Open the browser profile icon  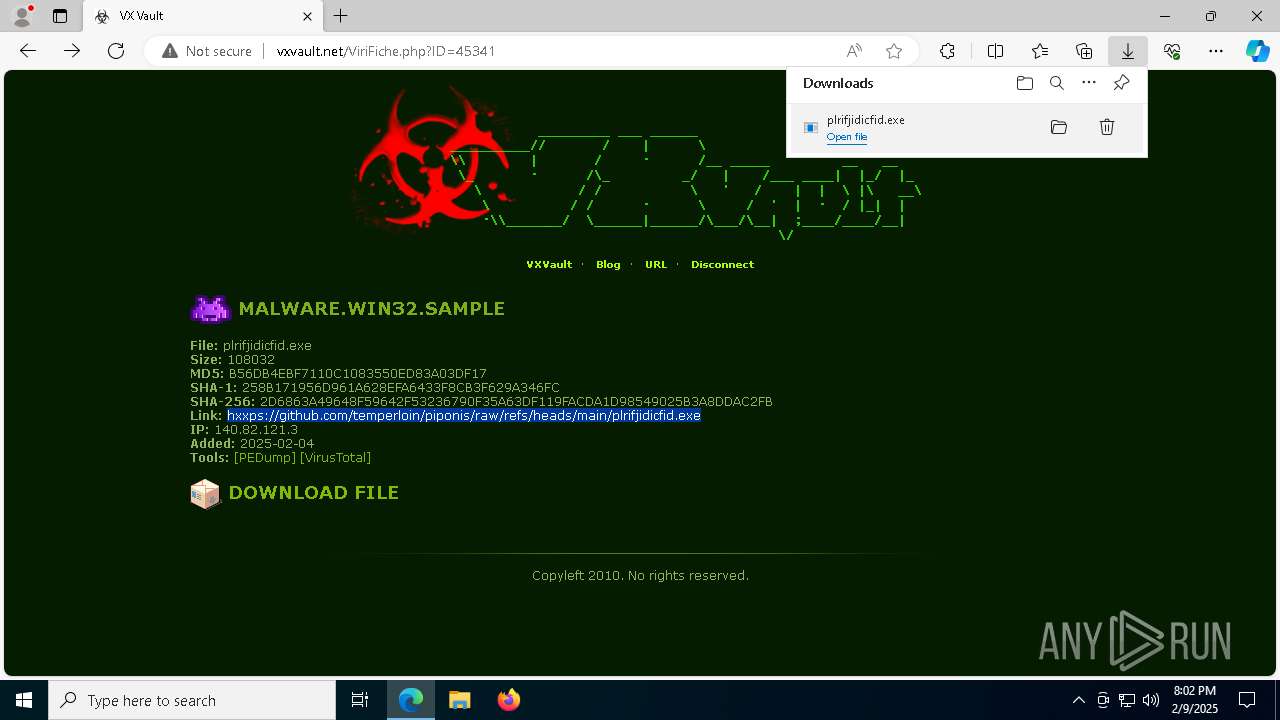pyautogui.click(x=22, y=15)
